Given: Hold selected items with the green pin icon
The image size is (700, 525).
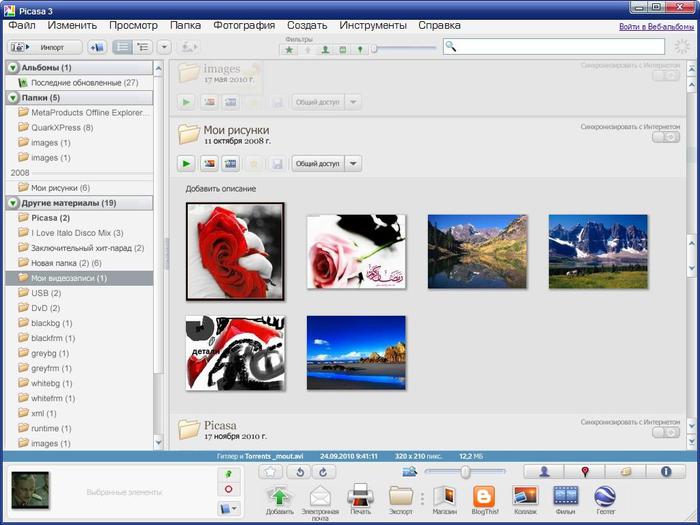Looking at the screenshot, I should [229, 475].
